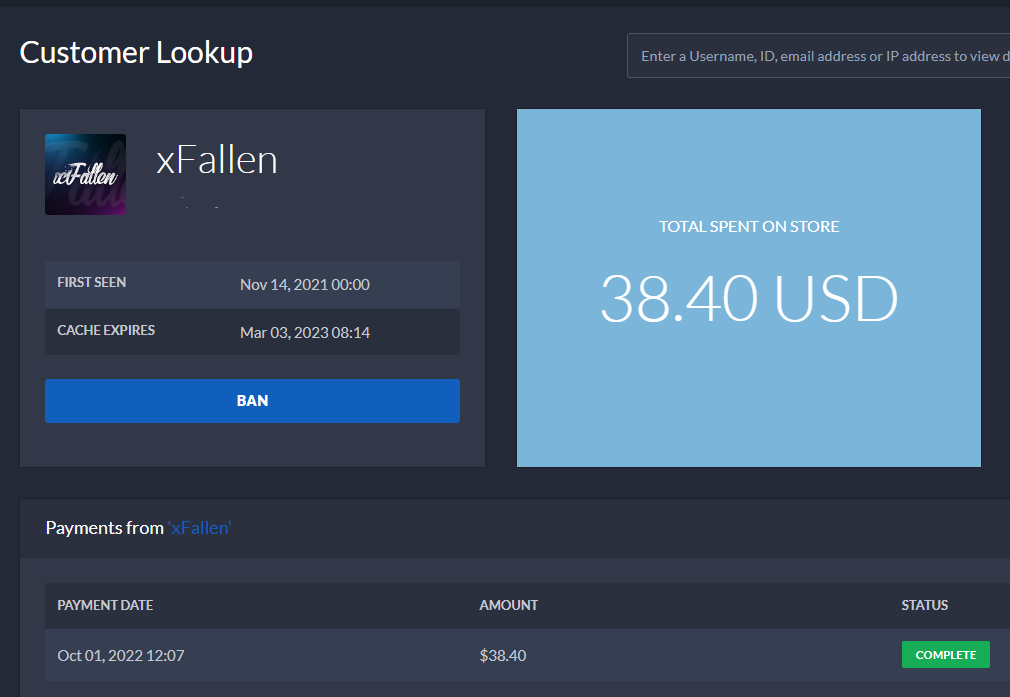Select the $38.40 amount cell

502,655
